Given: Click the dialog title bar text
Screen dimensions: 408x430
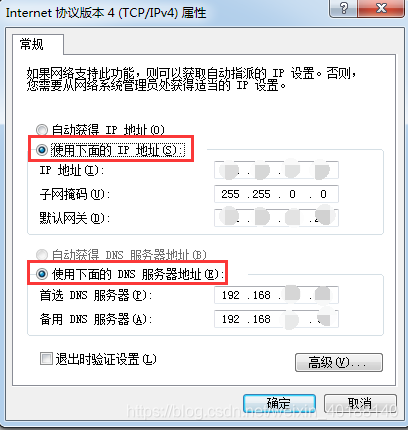Looking at the screenshot, I should coord(106,13).
